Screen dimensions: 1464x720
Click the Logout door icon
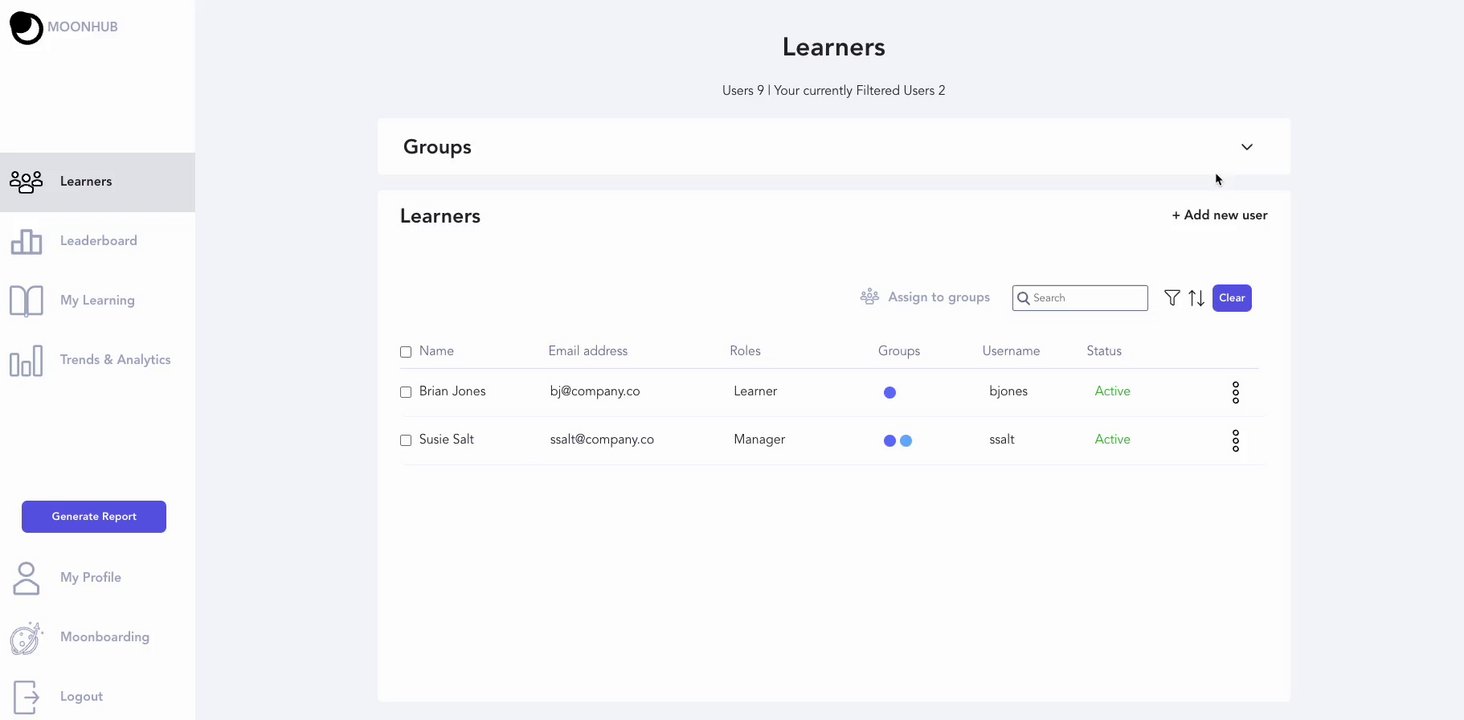pos(26,696)
